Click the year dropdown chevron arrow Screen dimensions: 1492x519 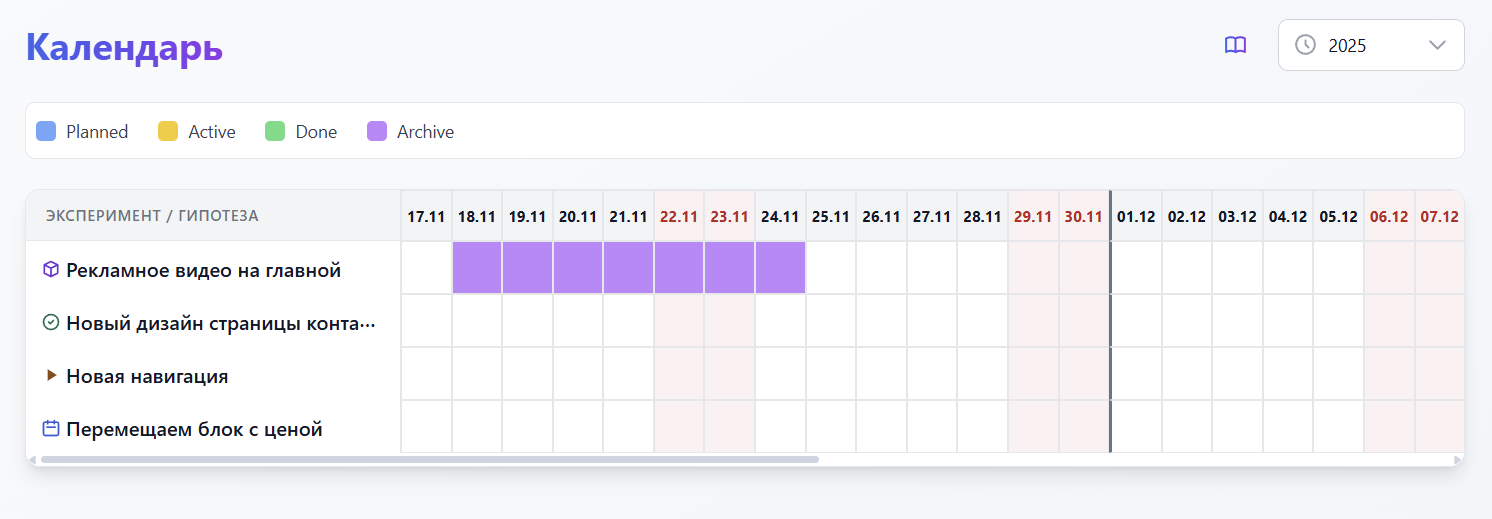tap(1438, 45)
